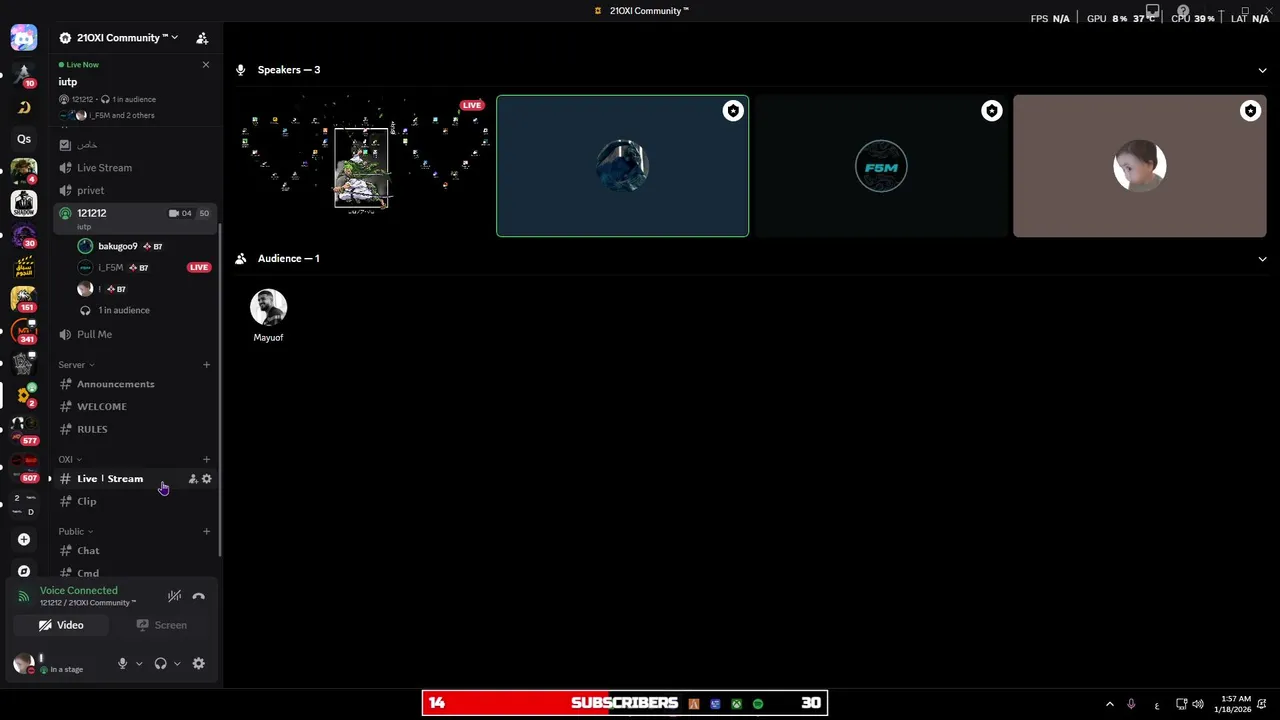Toggle noise suppression in voice panel
The image size is (1280, 720).
click(x=174, y=596)
